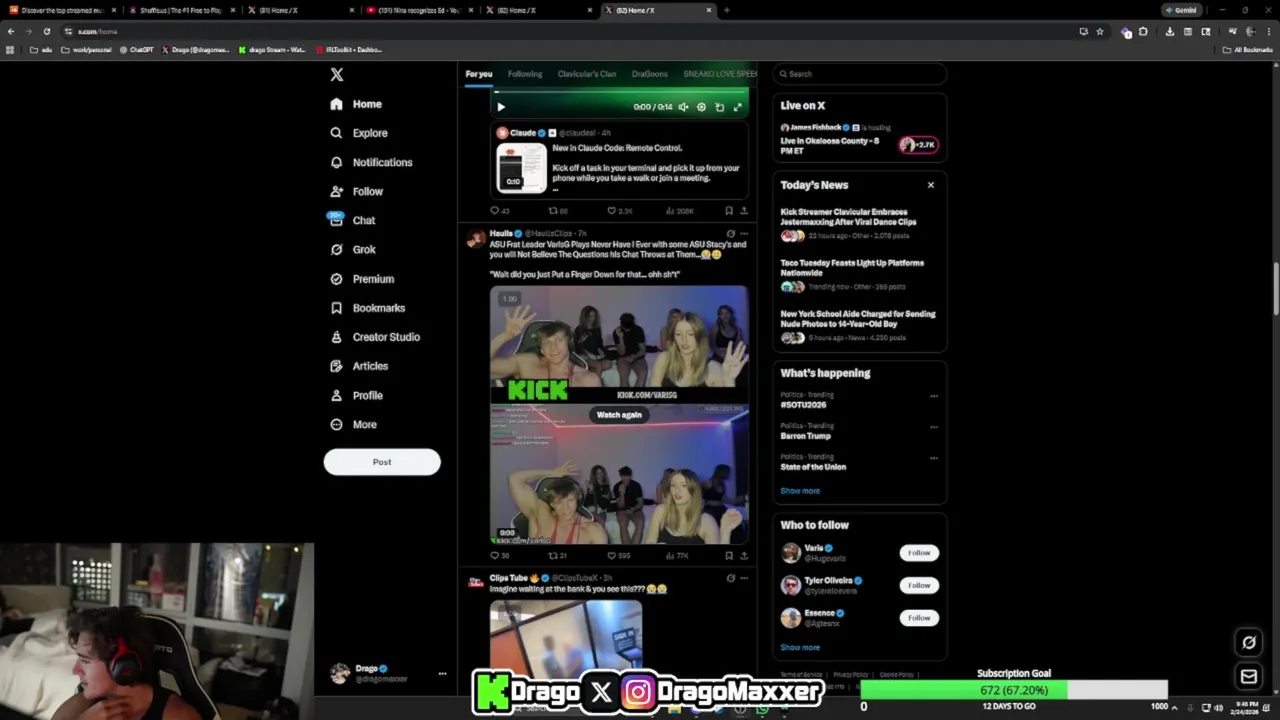Reload the page in Chrome
This screenshot has height=720, width=1280.
pyautogui.click(x=46, y=31)
